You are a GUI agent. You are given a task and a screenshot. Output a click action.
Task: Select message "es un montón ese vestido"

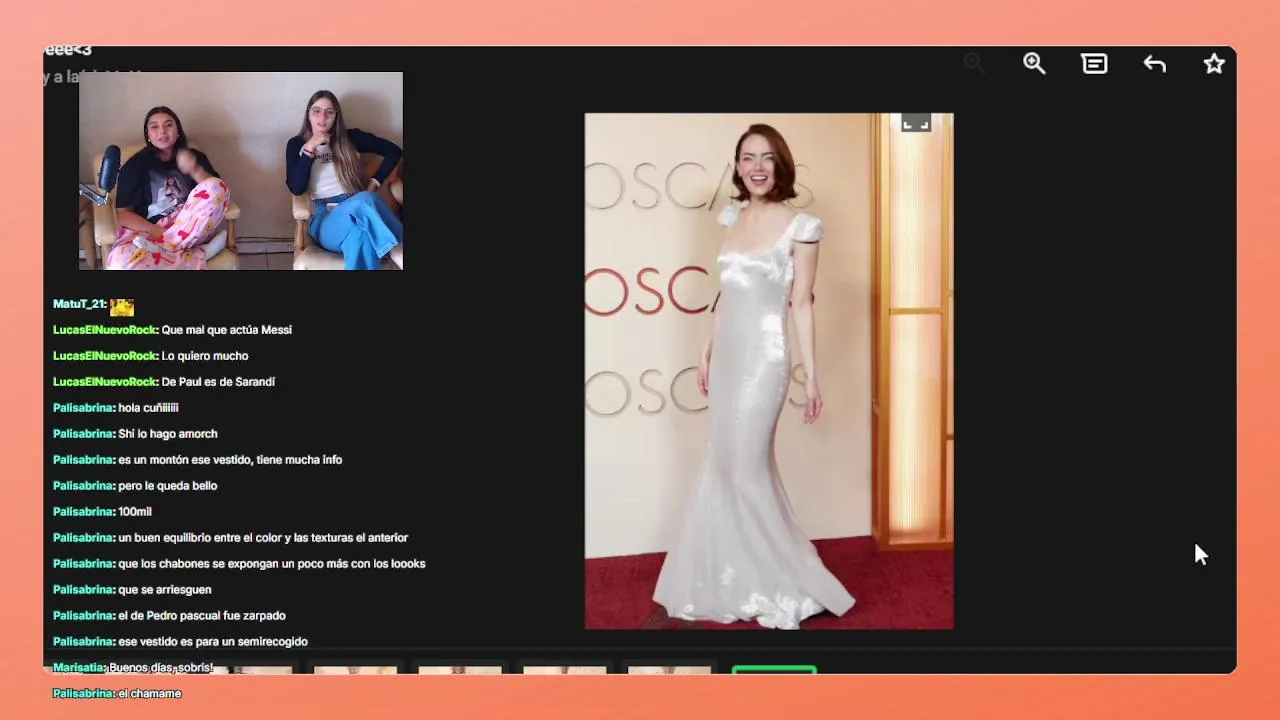[230, 460]
